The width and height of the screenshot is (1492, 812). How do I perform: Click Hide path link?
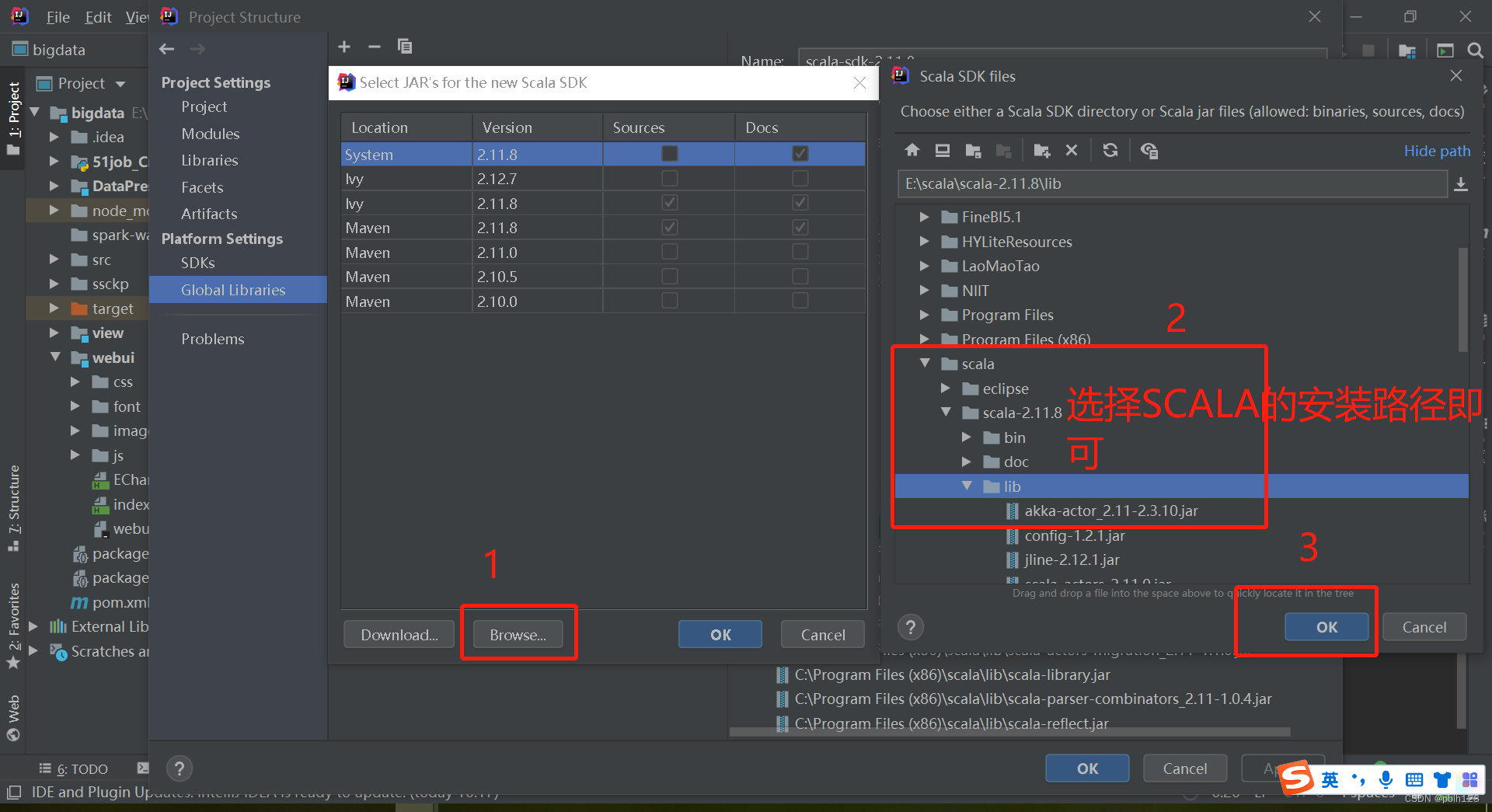point(1437,151)
